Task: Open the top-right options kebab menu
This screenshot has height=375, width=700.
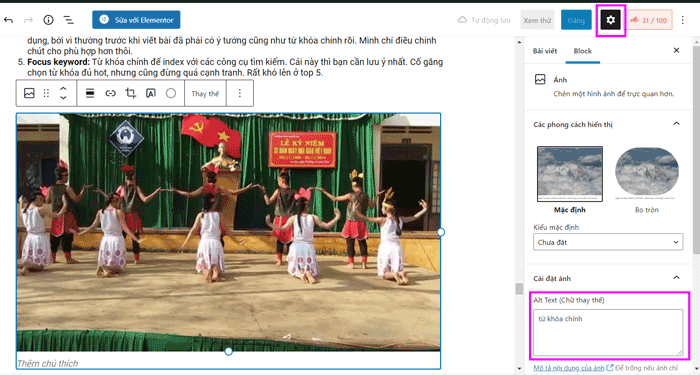Action: coord(683,20)
